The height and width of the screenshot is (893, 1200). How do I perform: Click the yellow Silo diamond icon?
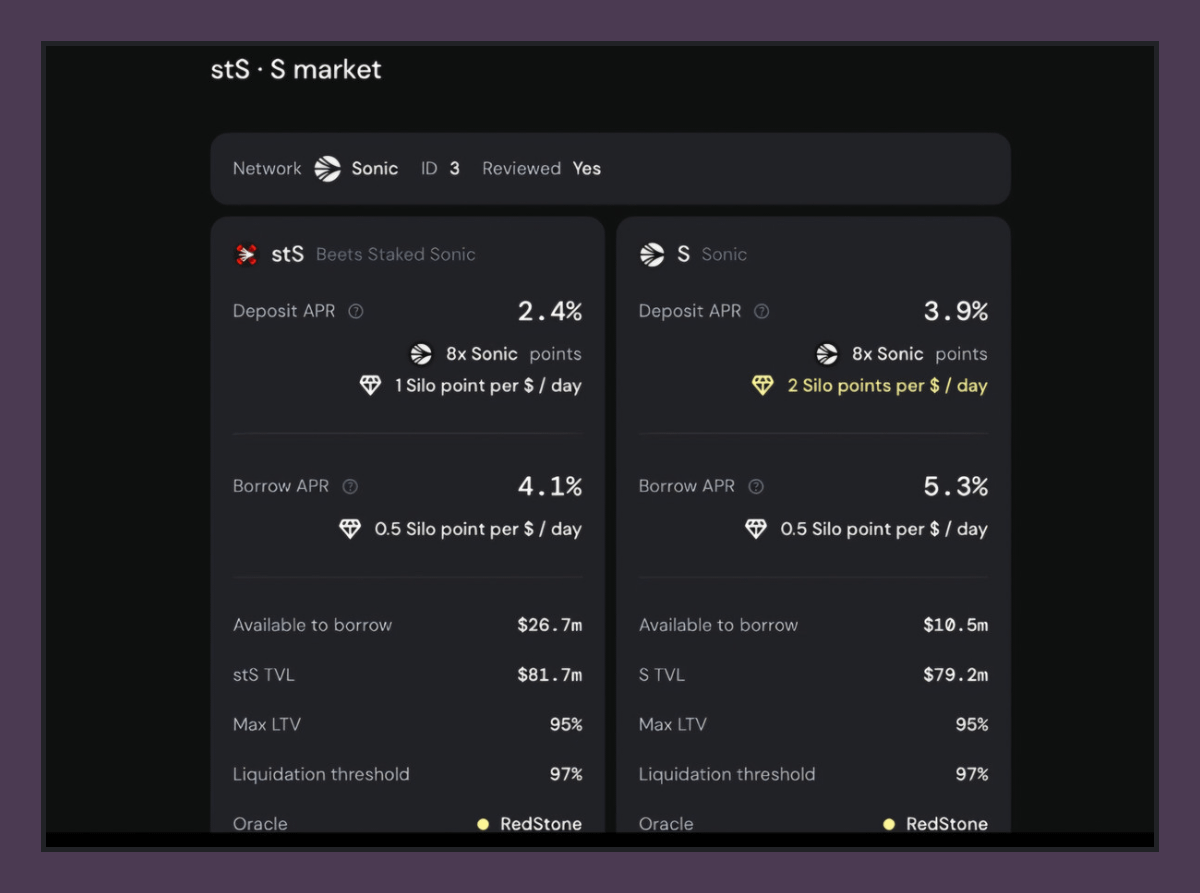pos(763,386)
